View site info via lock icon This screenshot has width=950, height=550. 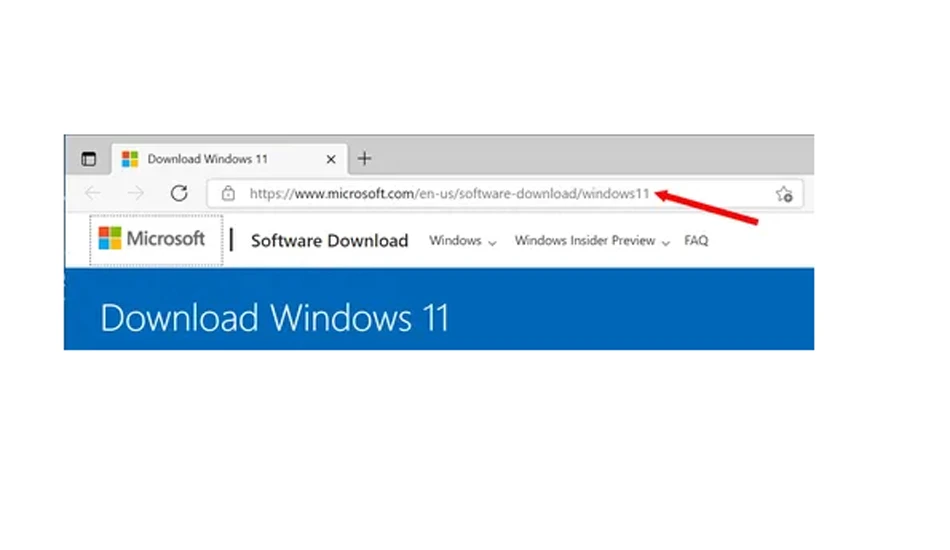tap(228, 193)
